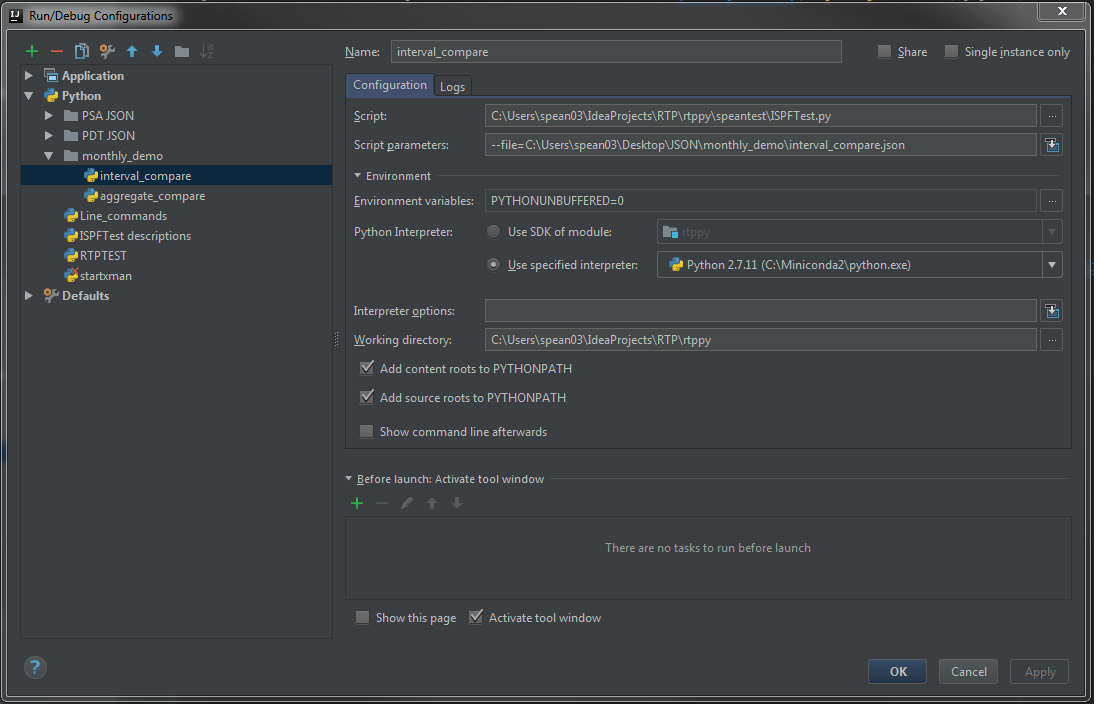Viewport: 1098px width, 706px height.
Task: Add a new run configuration
Action: click(x=32, y=51)
